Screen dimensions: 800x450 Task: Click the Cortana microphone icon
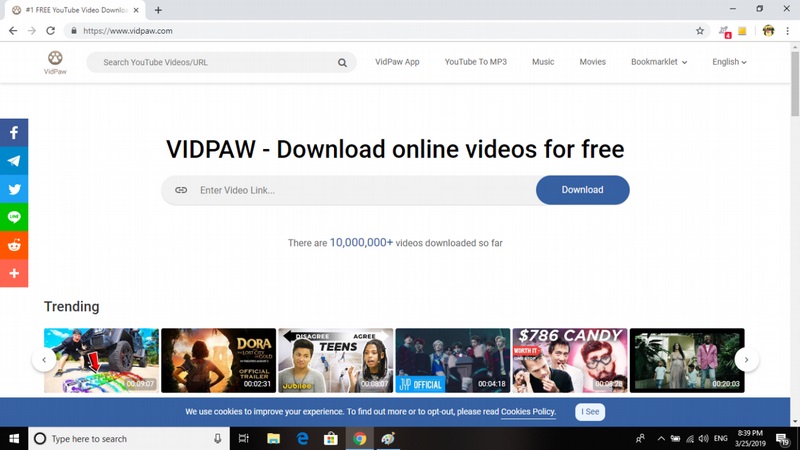[x=217, y=438]
